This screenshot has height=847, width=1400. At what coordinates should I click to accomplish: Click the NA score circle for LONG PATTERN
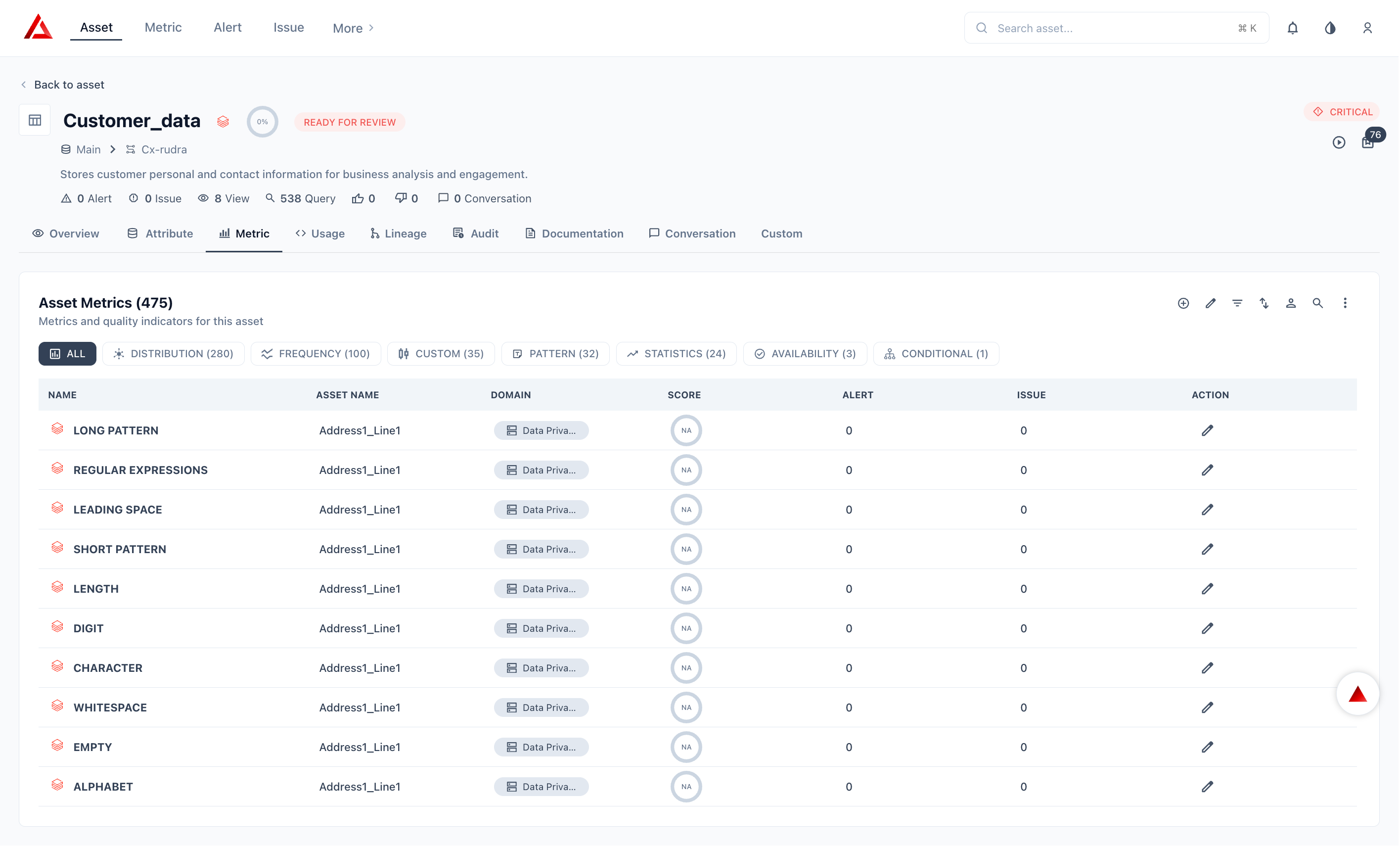coord(687,431)
